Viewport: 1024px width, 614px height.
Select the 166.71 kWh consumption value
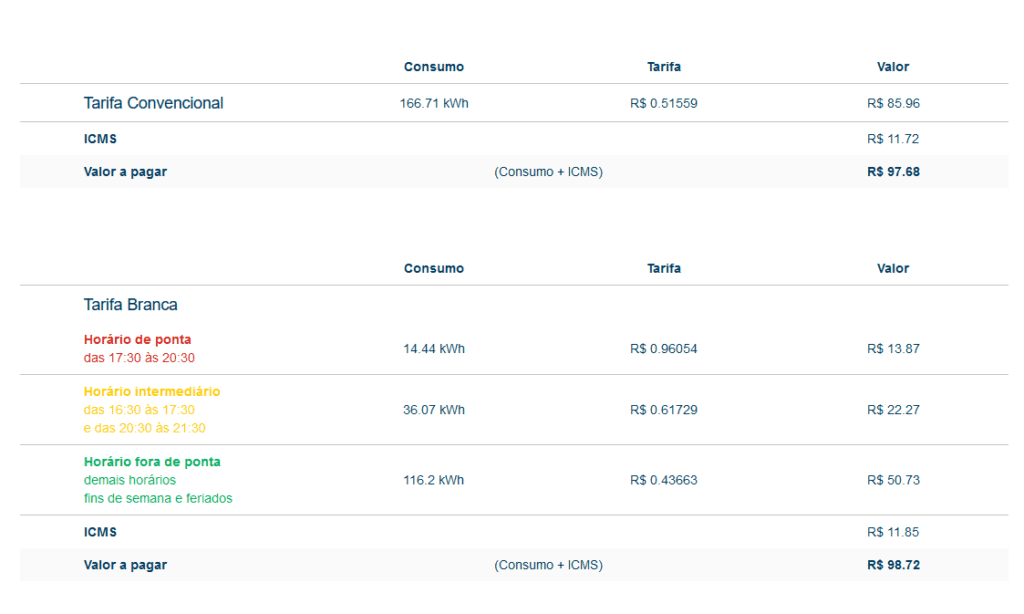coord(434,103)
